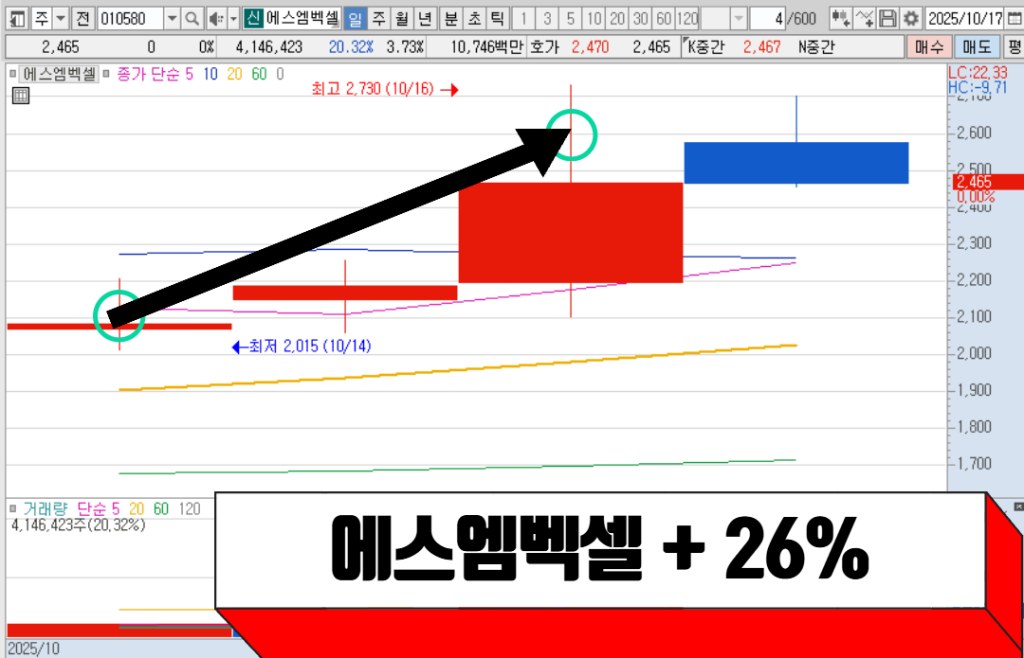This screenshot has height=658, width=1024.
Task: Open chart settings gear icon
Action: click(x=910, y=19)
